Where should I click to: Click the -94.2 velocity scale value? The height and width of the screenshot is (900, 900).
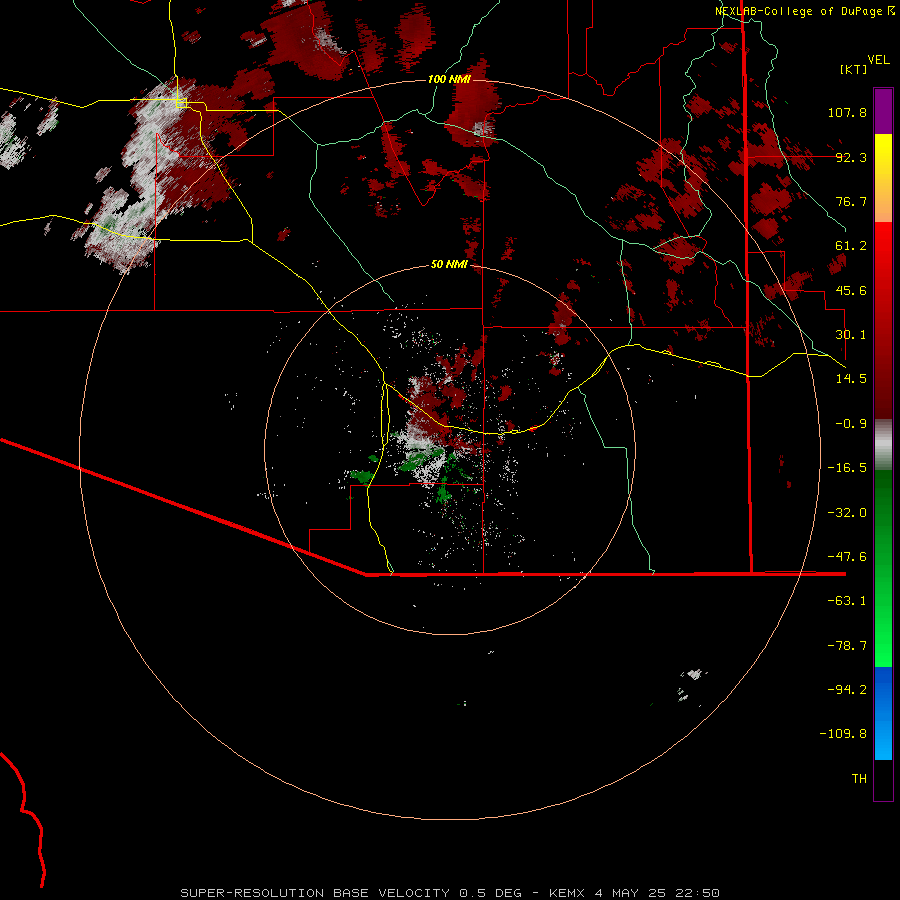point(847,690)
